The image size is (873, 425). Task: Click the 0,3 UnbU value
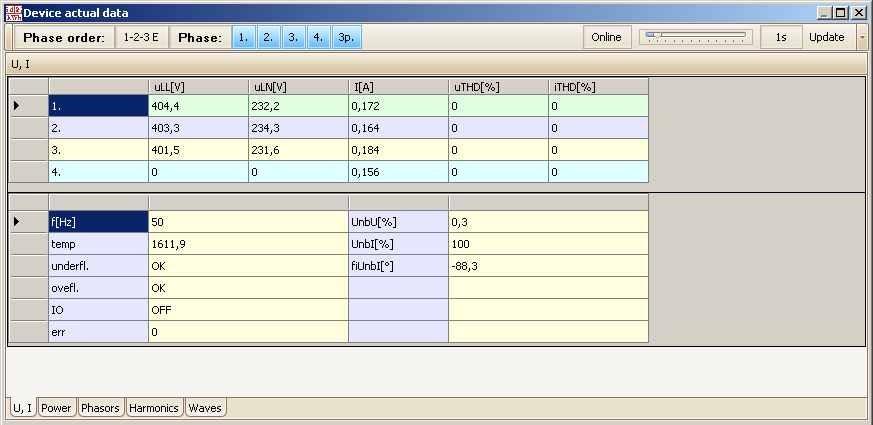coord(548,222)
